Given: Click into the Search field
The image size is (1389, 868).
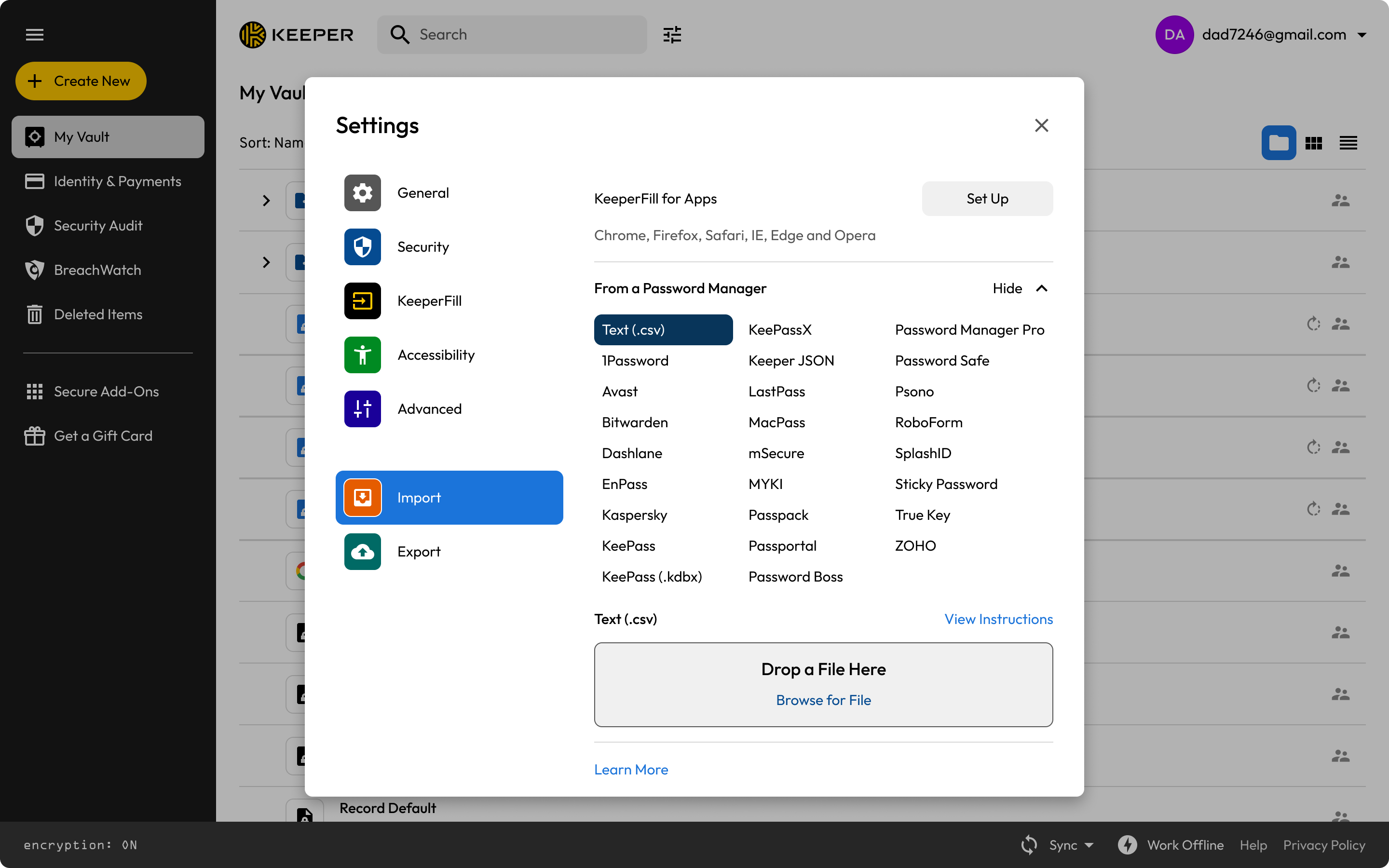Looking at the screenshot, I should (512, 34).
